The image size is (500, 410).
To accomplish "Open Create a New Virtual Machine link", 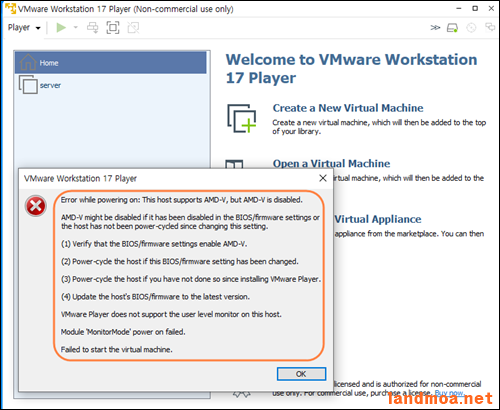I will pyautogui.click(x=348, y=108).
